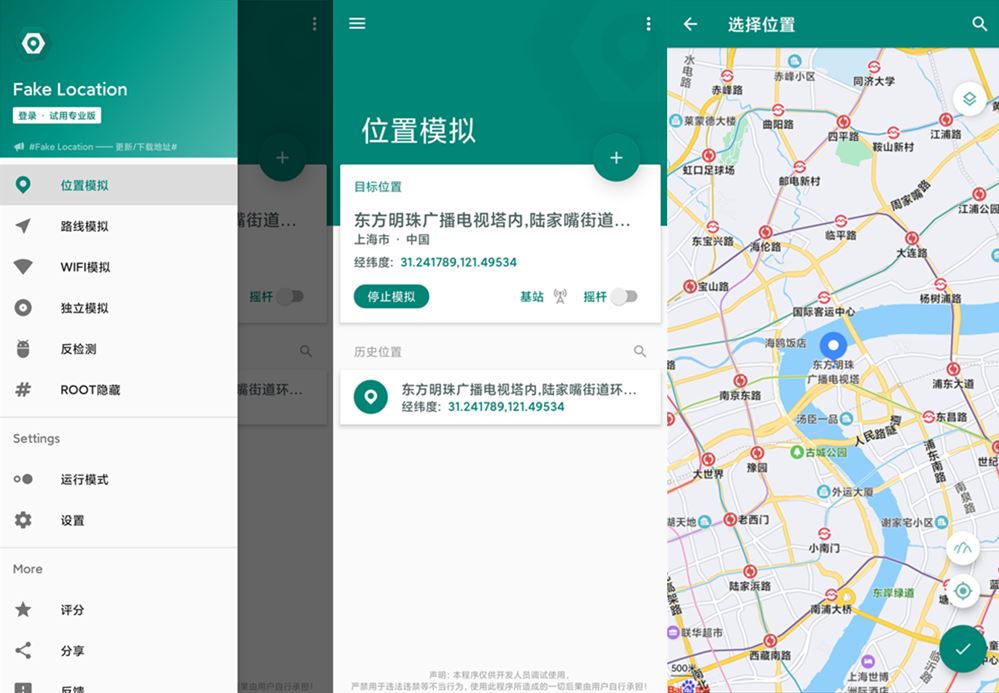
Task: Click the green pin icon on the history entry
Action: pyautogui.click(x=371, y=397)
